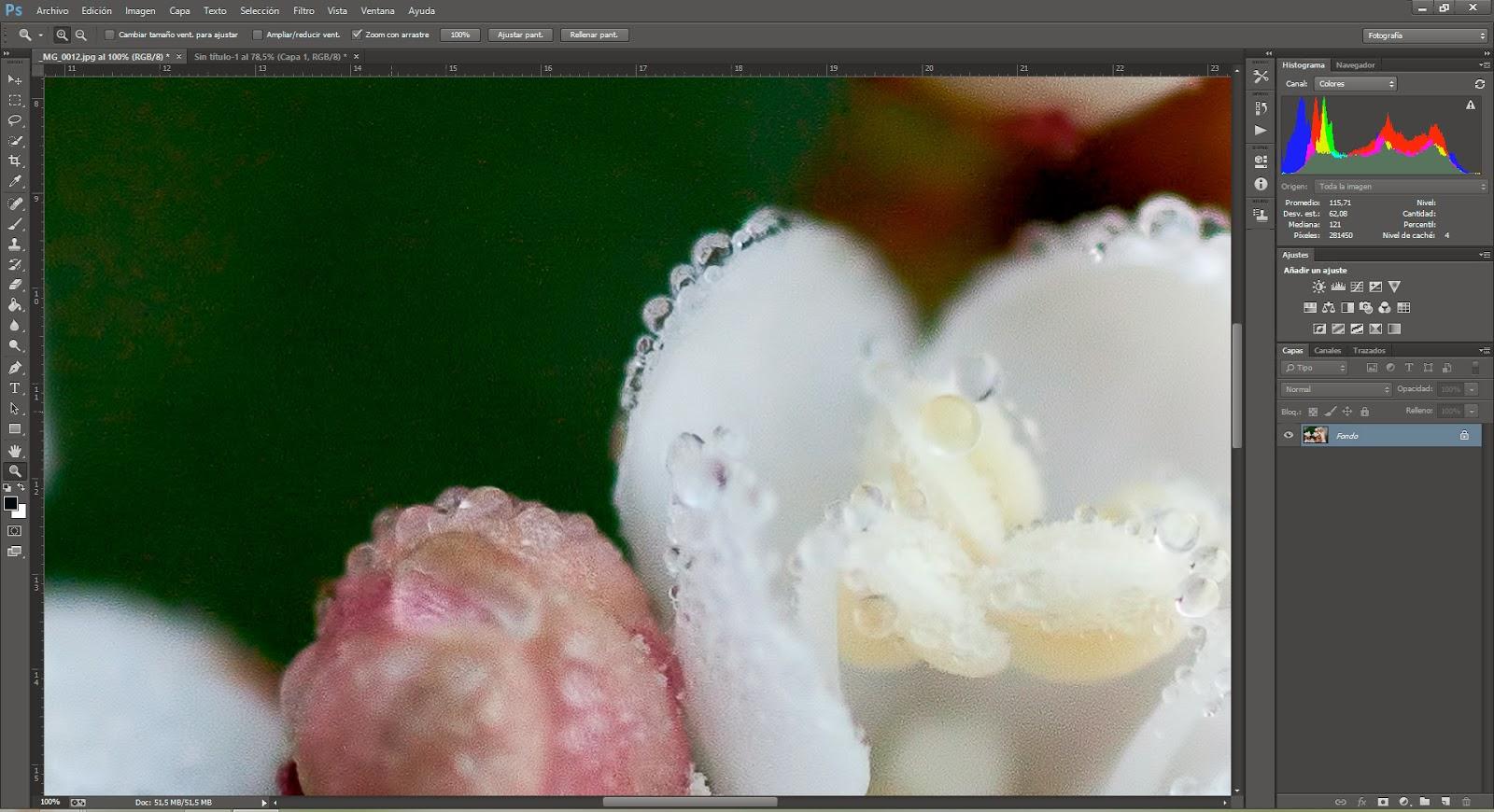
Task: Select the Clone Stamp tool
Action: pos(15,245)
